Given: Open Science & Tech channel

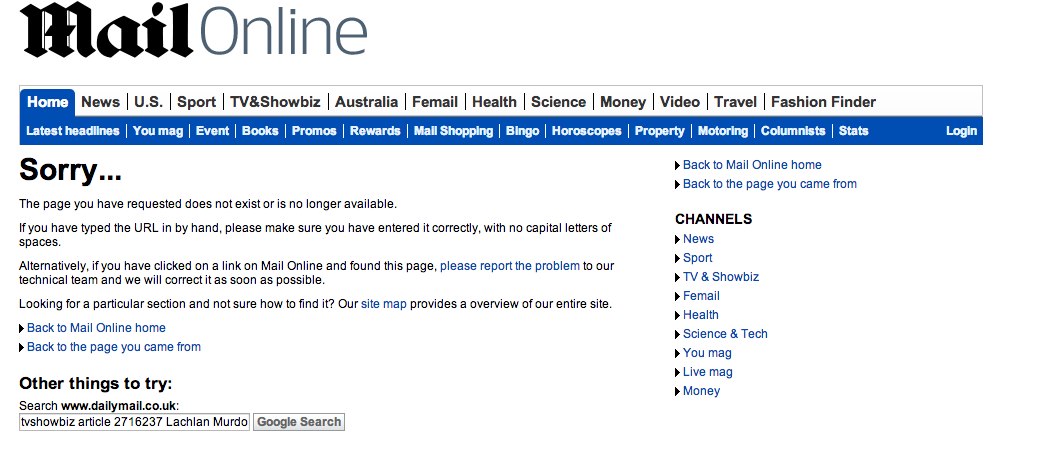Looking at the screenshot, I should pos(726,334).
